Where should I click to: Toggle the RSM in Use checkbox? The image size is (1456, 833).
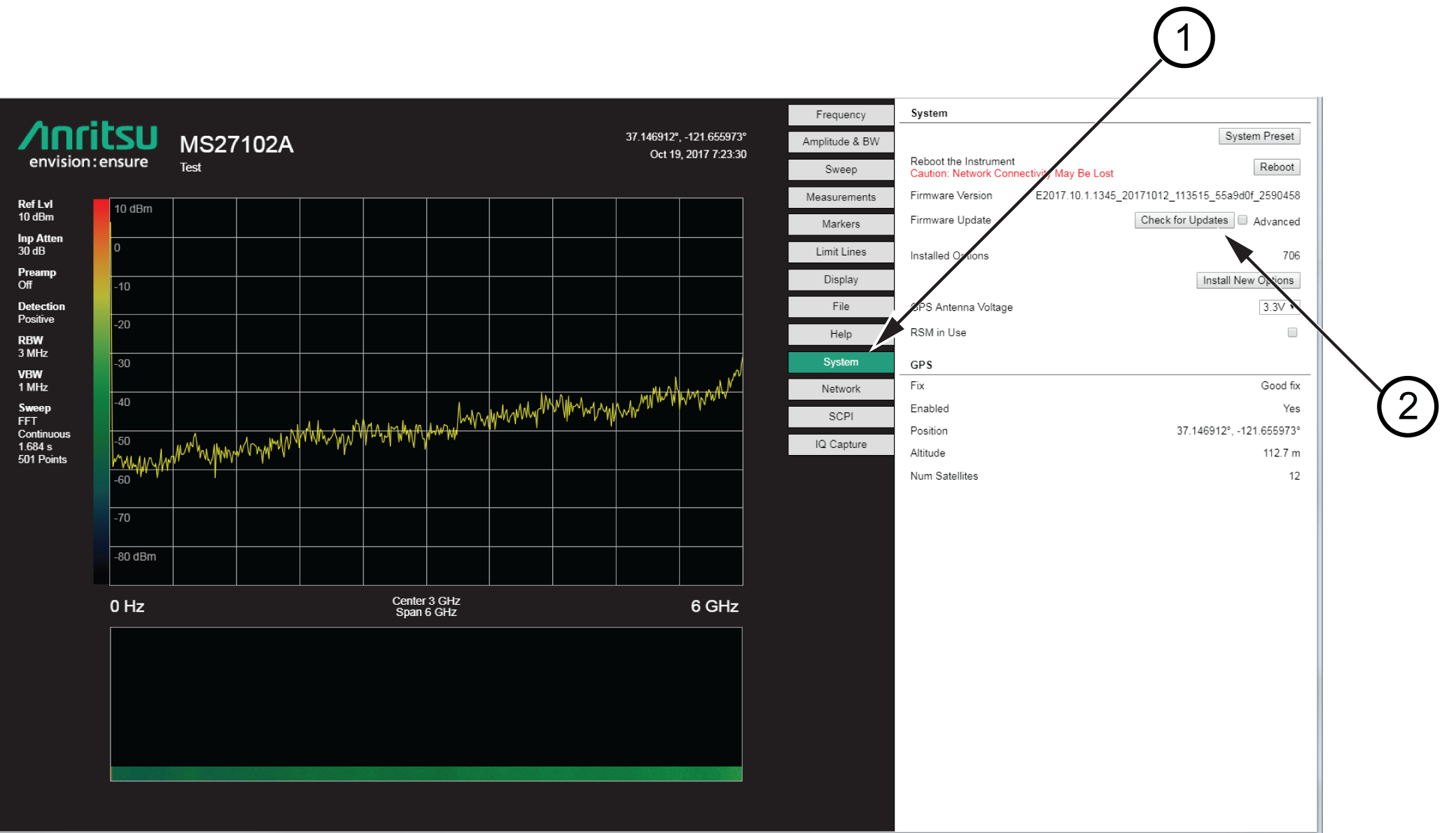pyautogui.click(x=1292, y=332)
